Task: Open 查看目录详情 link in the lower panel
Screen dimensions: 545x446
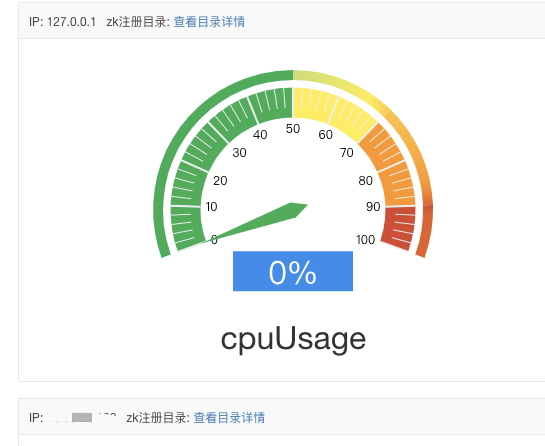Action: coord(229,417)
